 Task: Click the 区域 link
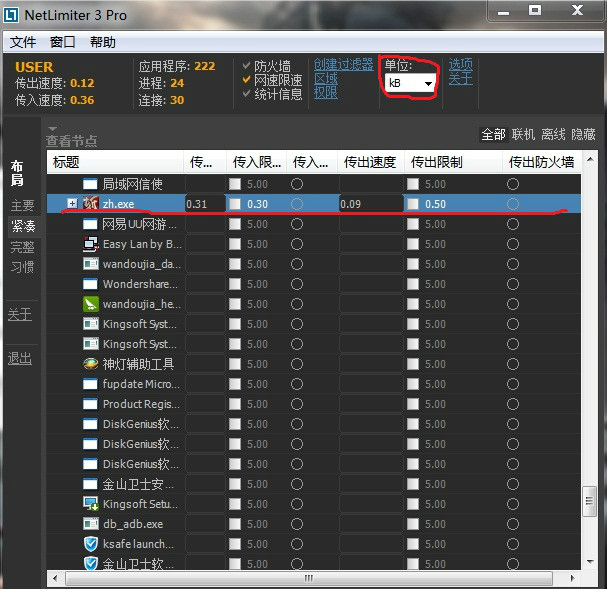tap(326, 79)
